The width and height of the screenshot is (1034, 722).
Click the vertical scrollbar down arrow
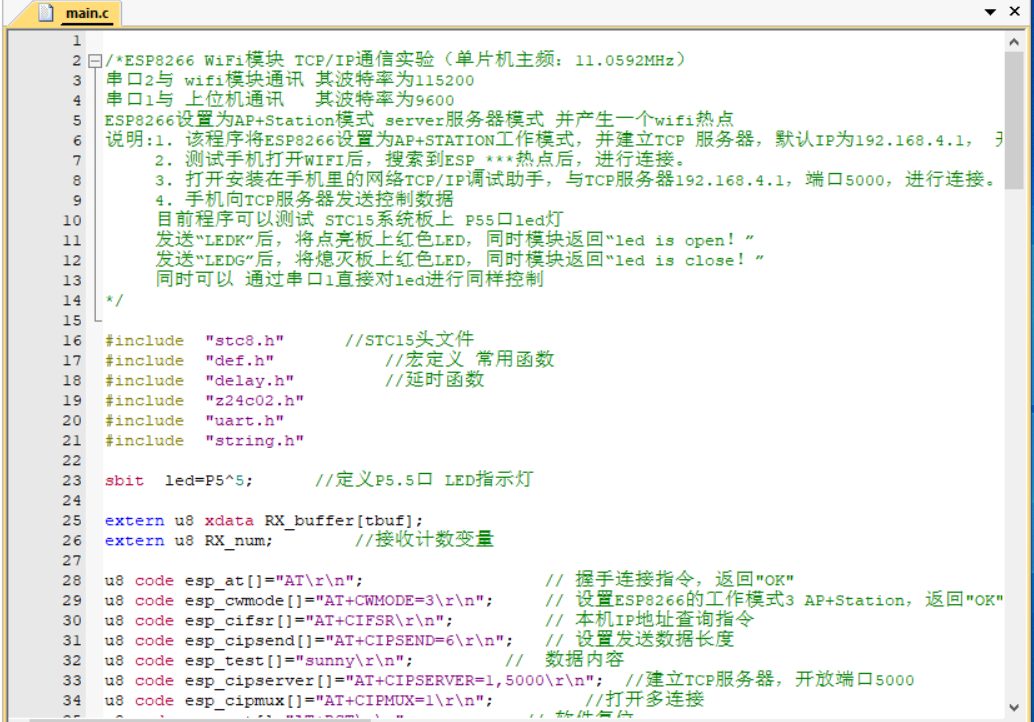point(1014,707)
